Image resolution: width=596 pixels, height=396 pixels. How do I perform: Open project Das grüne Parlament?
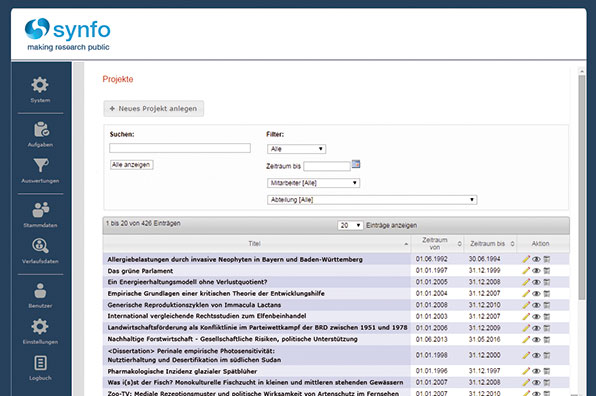click(140, 271)
